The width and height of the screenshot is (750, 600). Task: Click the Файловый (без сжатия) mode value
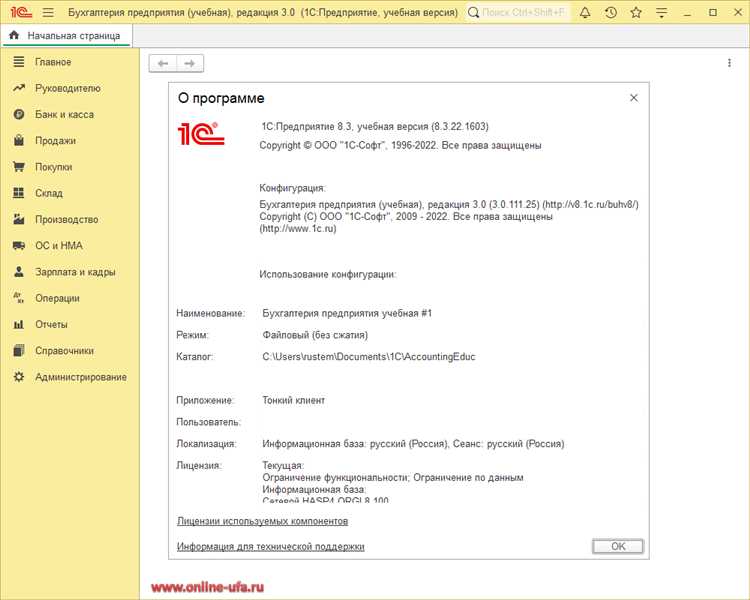point(315,335)
